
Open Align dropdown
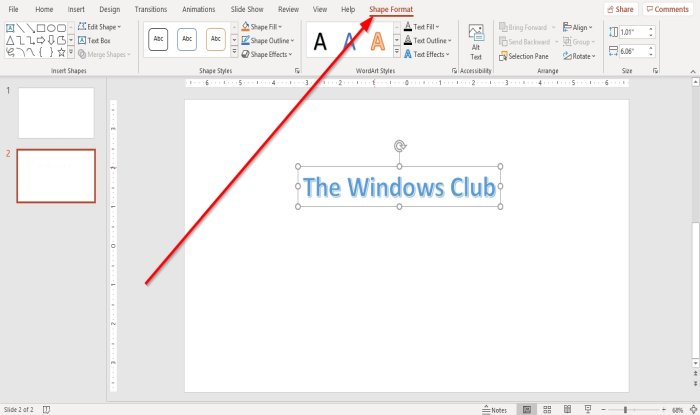click(578, 27)
